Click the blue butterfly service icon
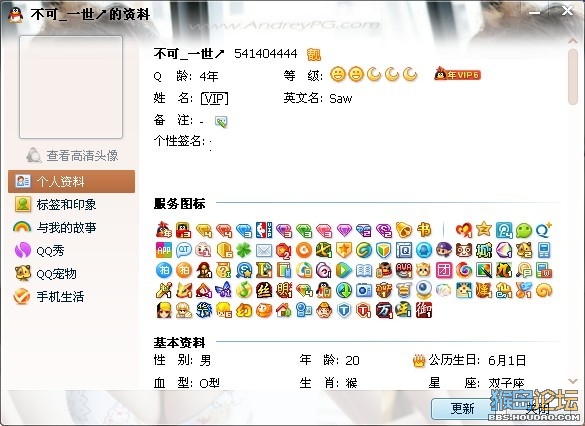 tap(224, 291)
